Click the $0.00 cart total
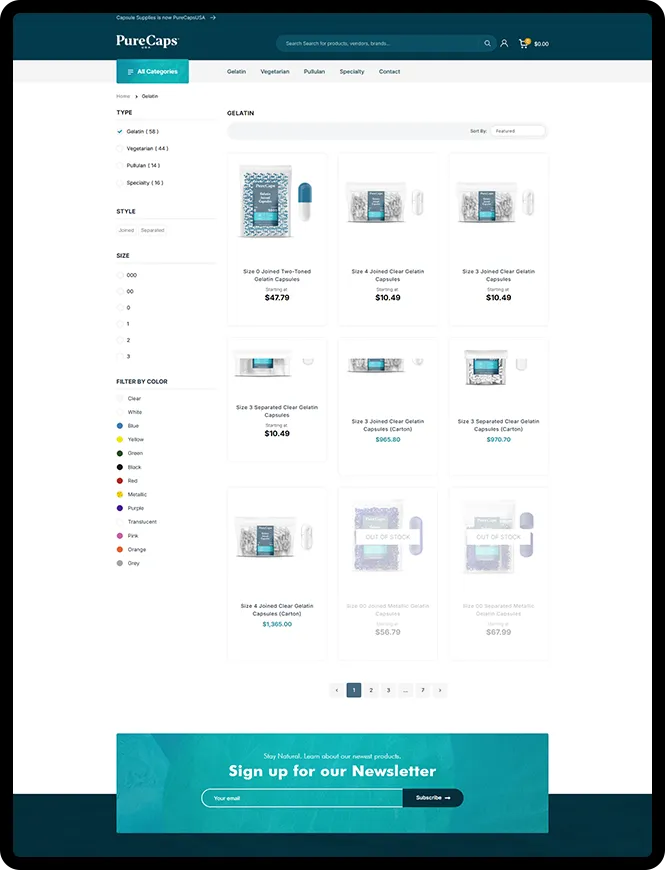Image resolution: width=665 pixels, height=870 pixels. pyautogui.click(x=541, y=44)
